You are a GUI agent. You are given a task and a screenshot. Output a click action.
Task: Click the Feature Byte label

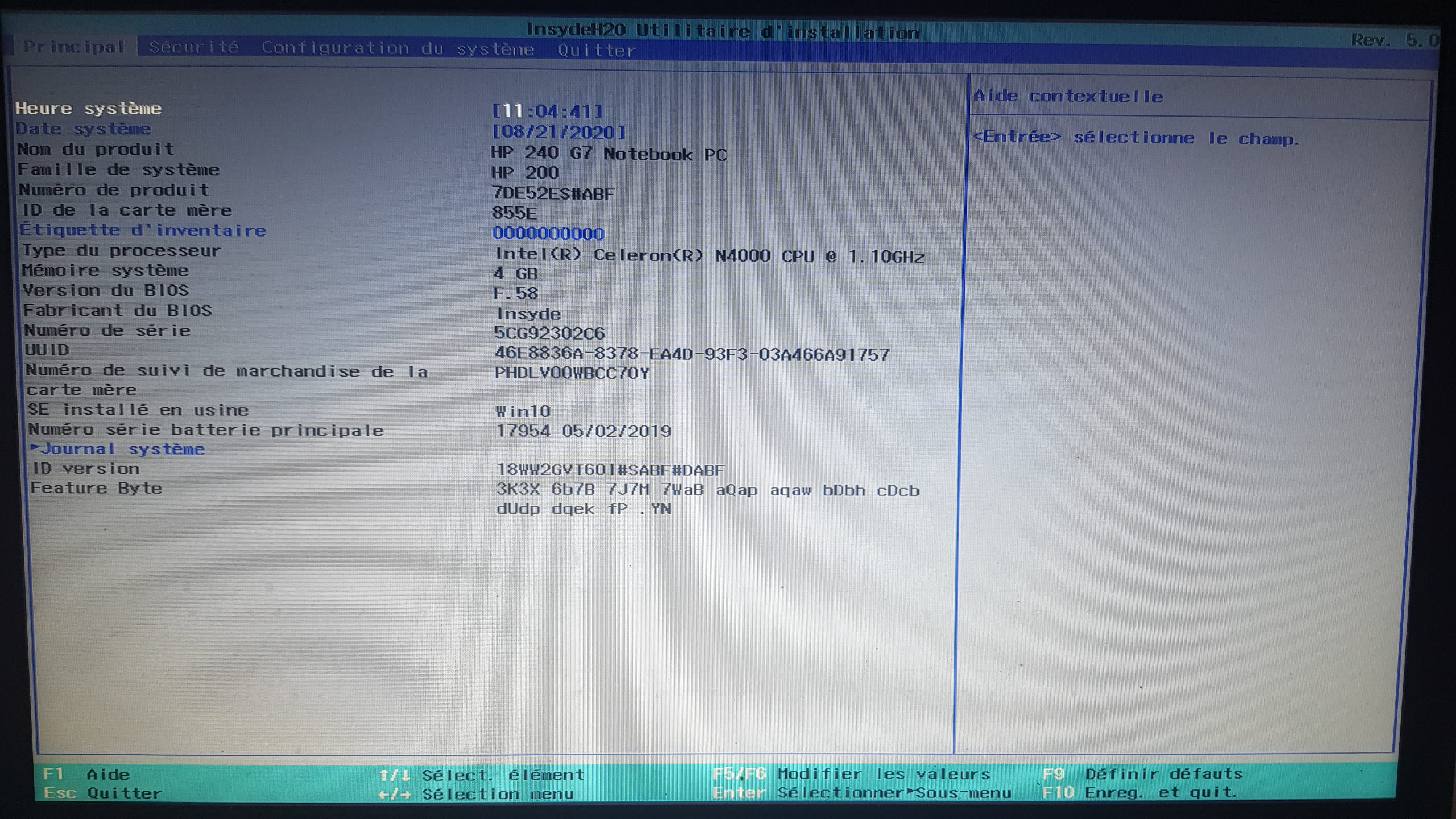coord(96,488)
